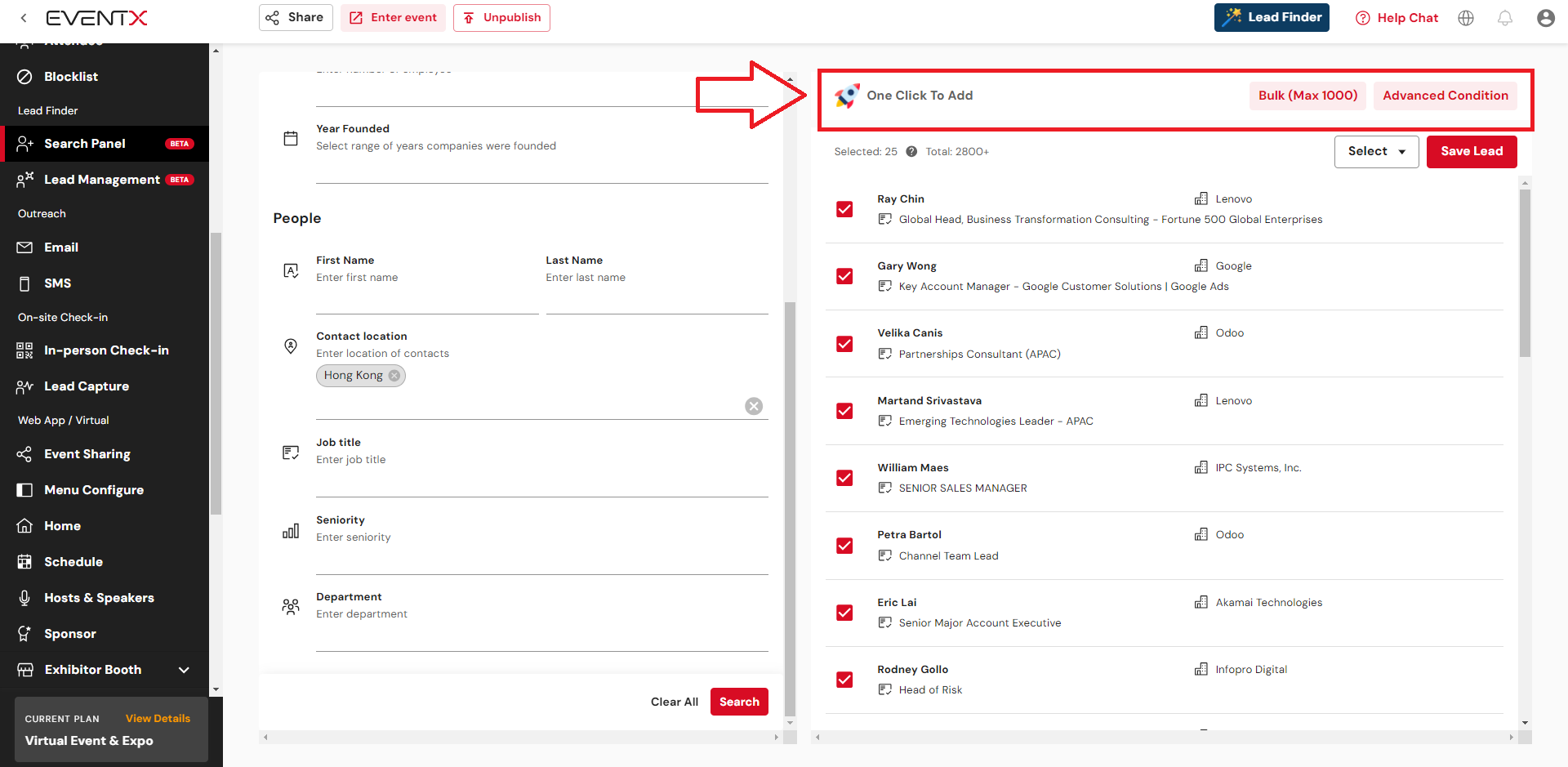Click the SMS phone sidebar icon
This screenshot has height=767, width=1568.
[x=25, y=283]
